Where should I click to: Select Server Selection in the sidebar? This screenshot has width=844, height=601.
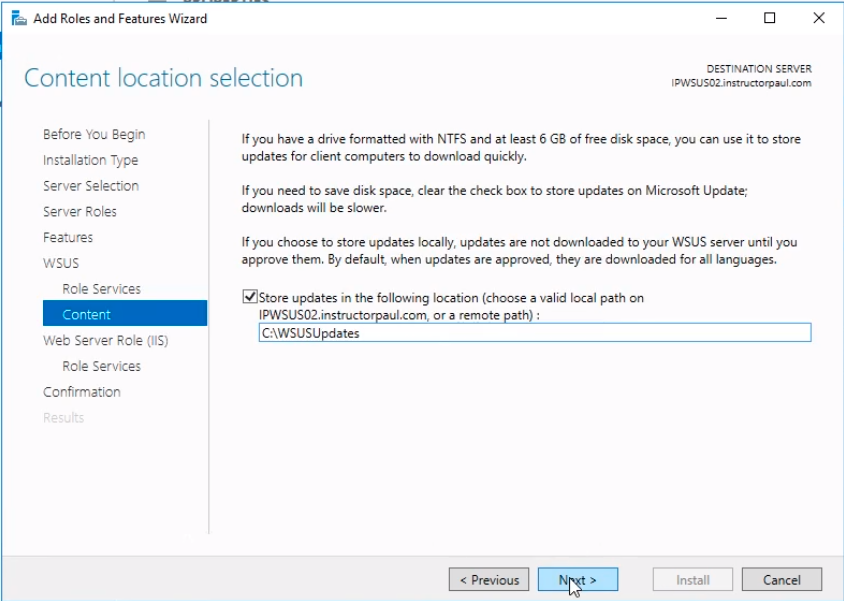pyautogui.click(x=91, y=186)
